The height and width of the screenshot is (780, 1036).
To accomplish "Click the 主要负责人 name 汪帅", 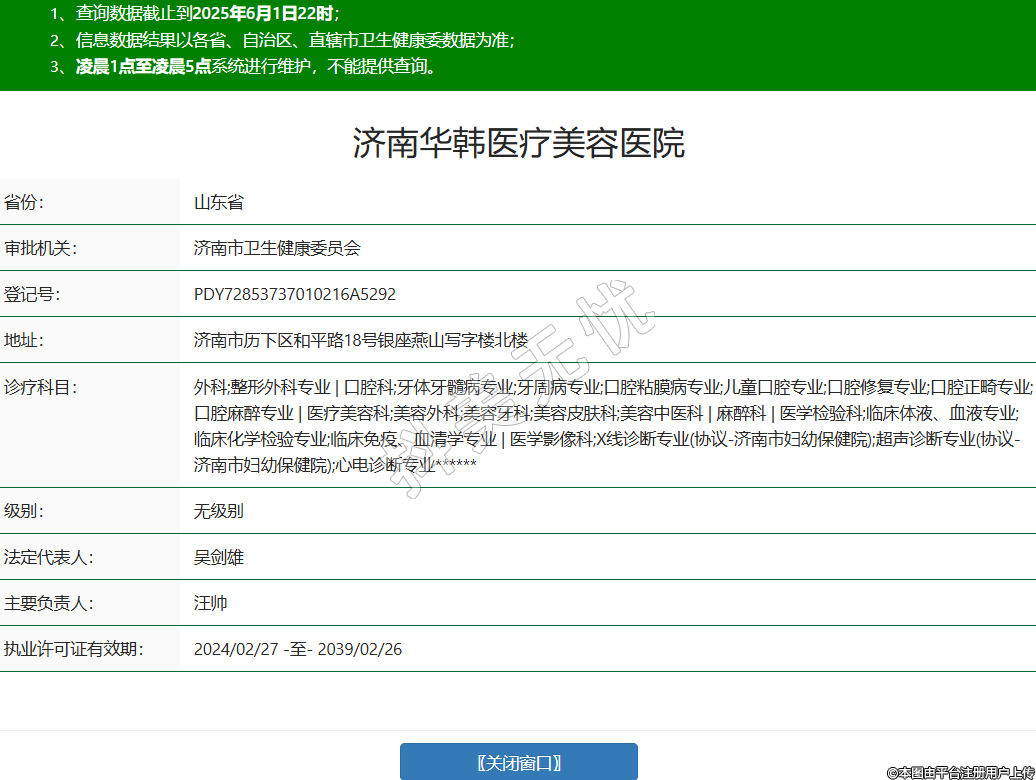I will 211,604.
